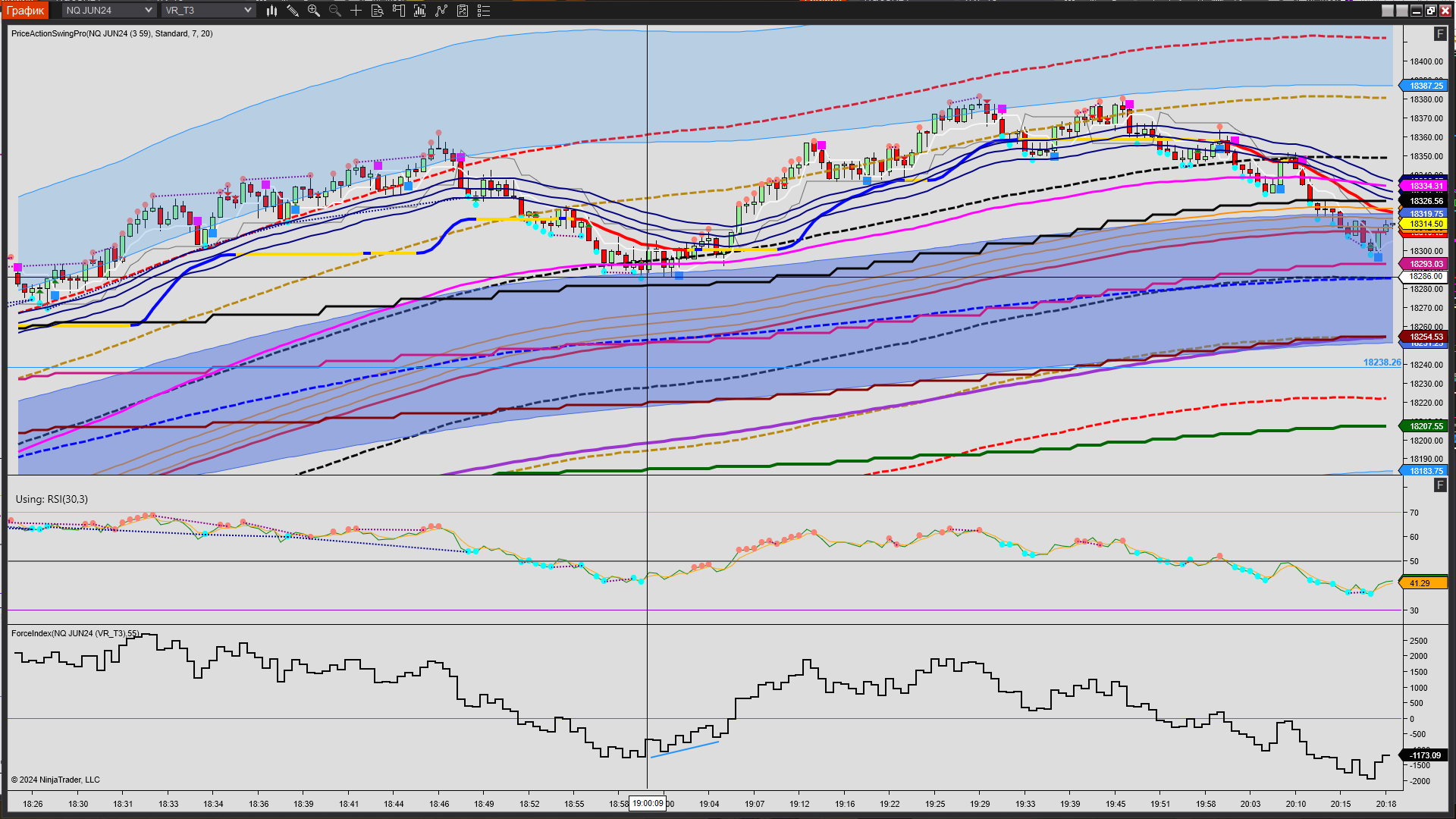The height and width of the screenshot is (819, 1456).
Task: Minimize the chart window
Action: coord(1416,11)
